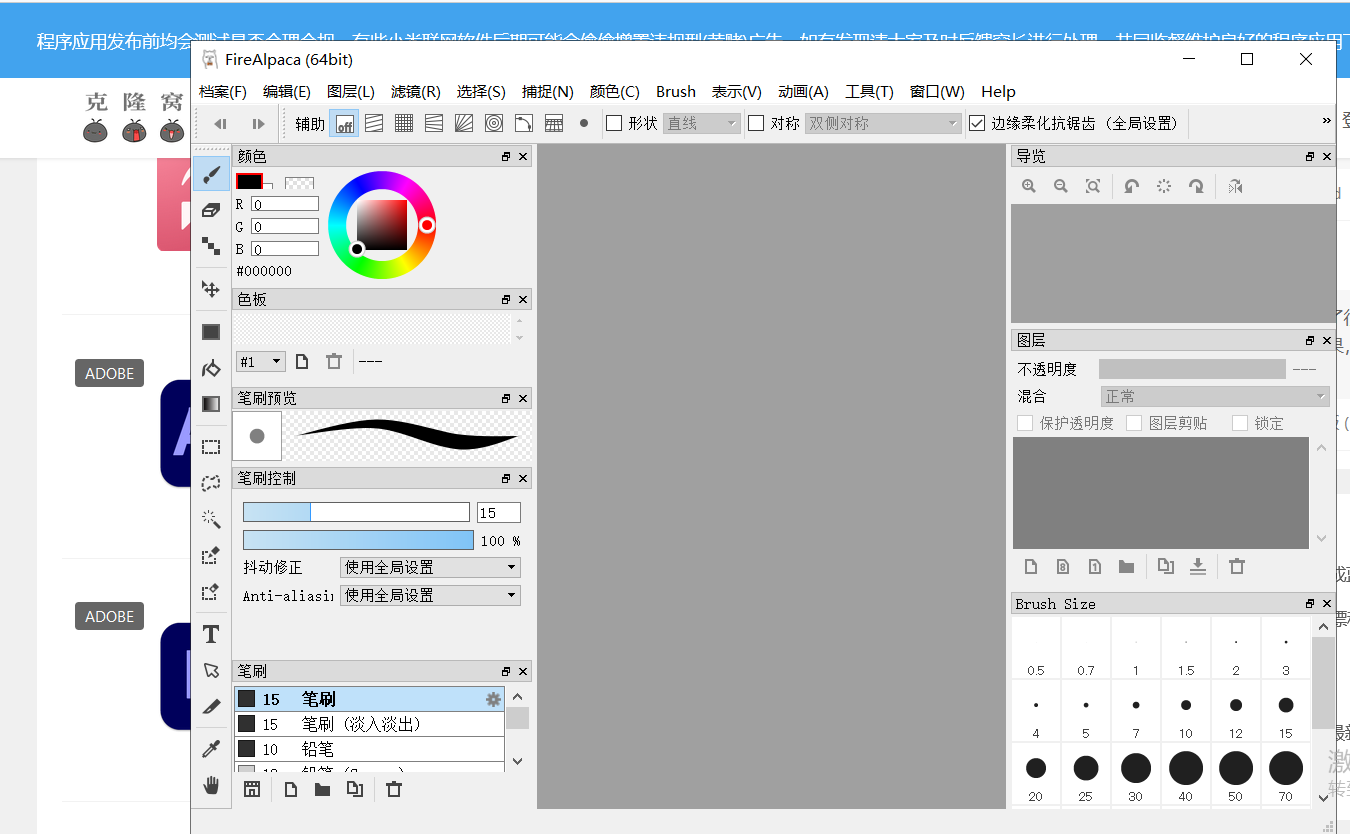Delete the brush using the brush panel trash
1350x834 pixels.
(394, 789)
